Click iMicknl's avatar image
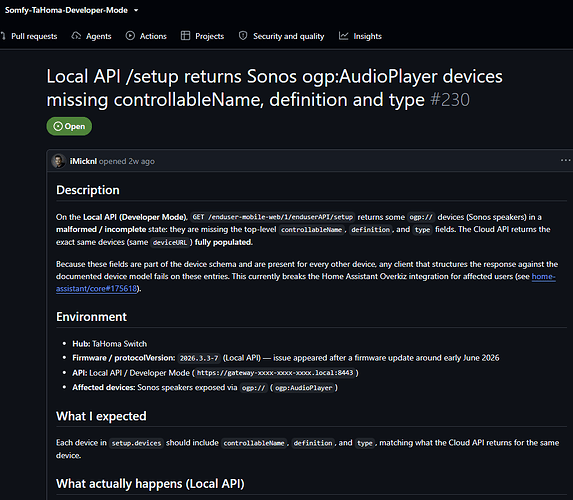The height and width of the screenshot is (500, 573). (58, 161)
